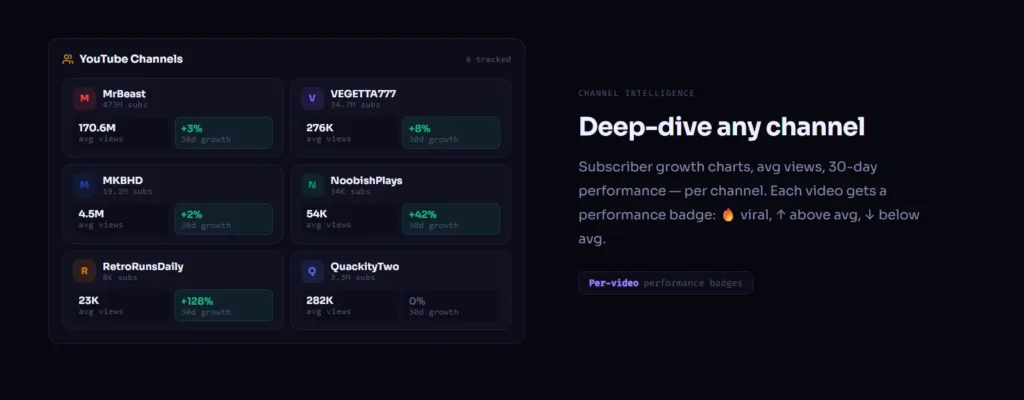This screenshot has height=400, width=1024.
Task: Click the 34K subs text
Action: (350, 192)
